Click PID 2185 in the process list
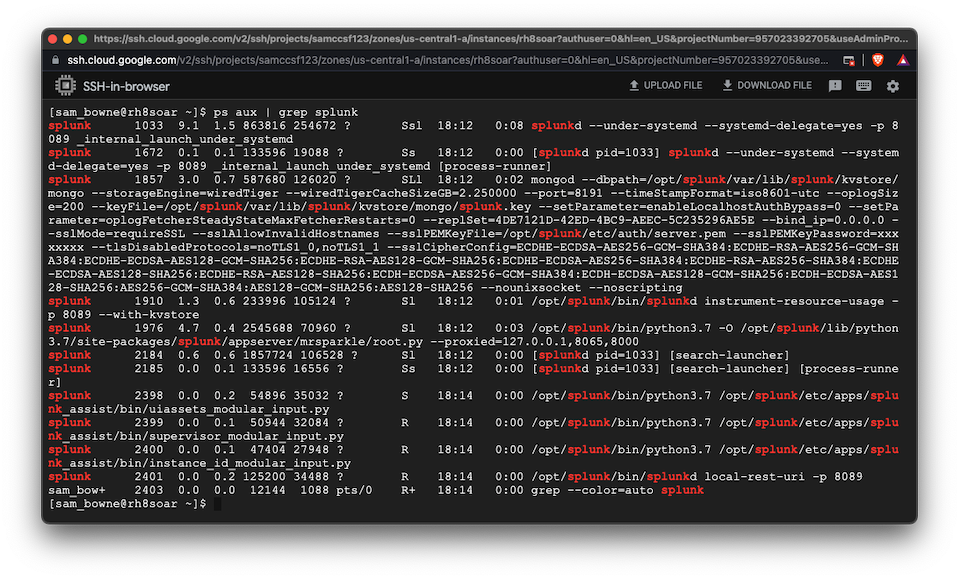Screen dimensions: 959x579 (149, 368)
